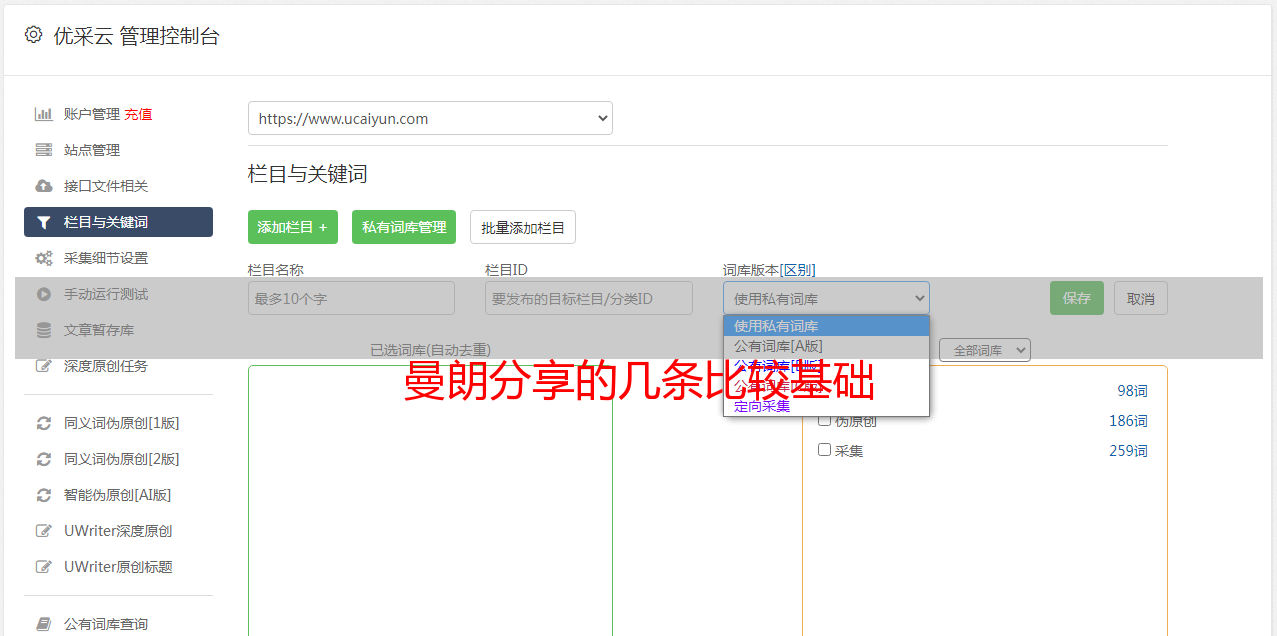Open UWriter深度原创 via its edit icon
Image resolution: width=1277 pixels, height=636 pixels.
[x=44, y=531]
